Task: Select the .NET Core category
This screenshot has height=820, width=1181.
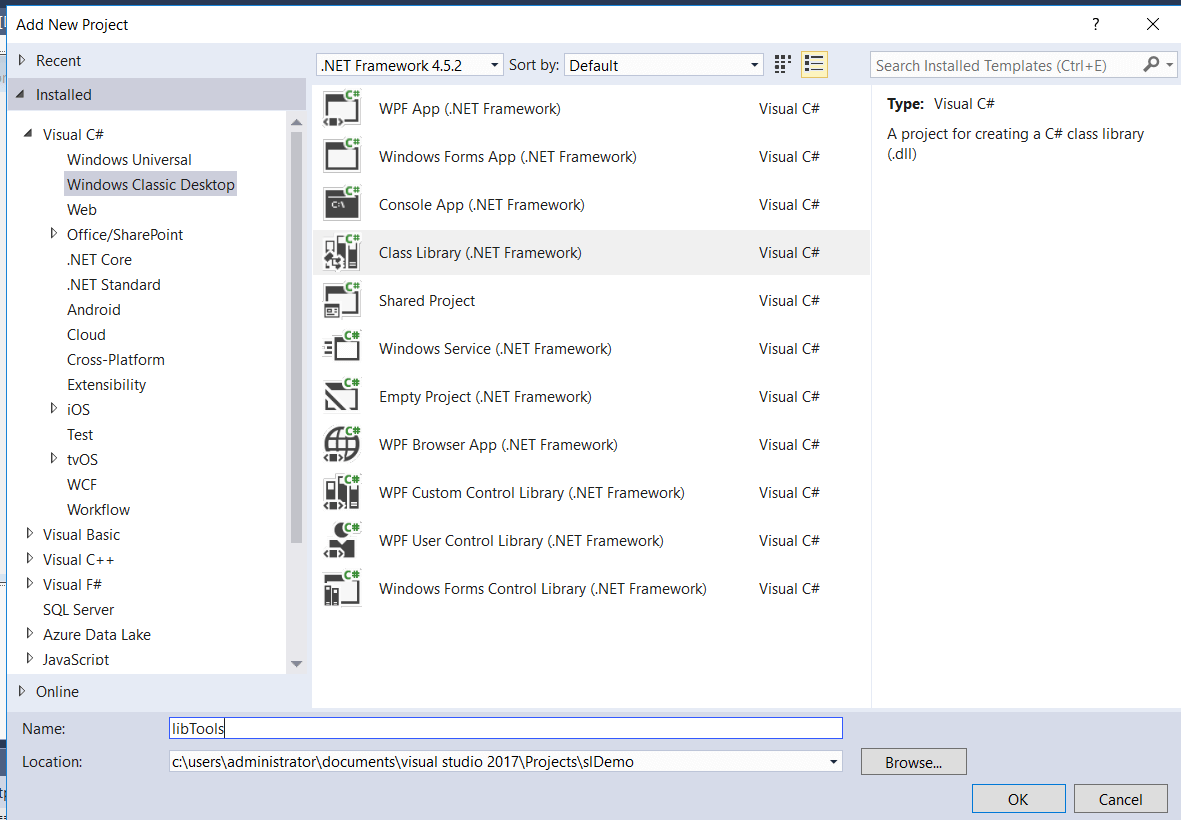Action: tap(99, 260)
